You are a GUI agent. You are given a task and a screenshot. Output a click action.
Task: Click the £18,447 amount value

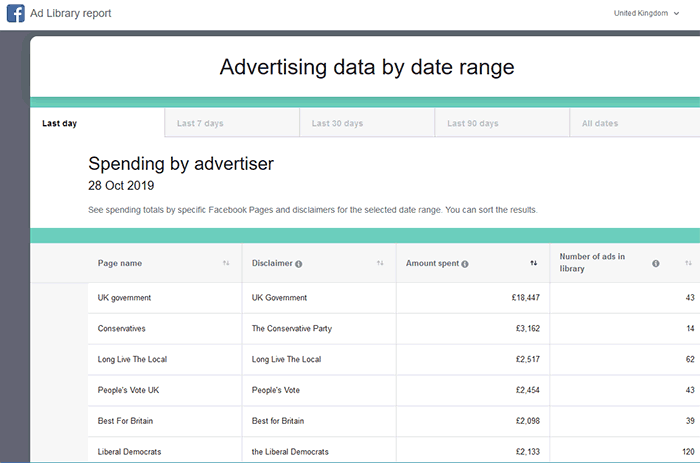click(525, 298)
